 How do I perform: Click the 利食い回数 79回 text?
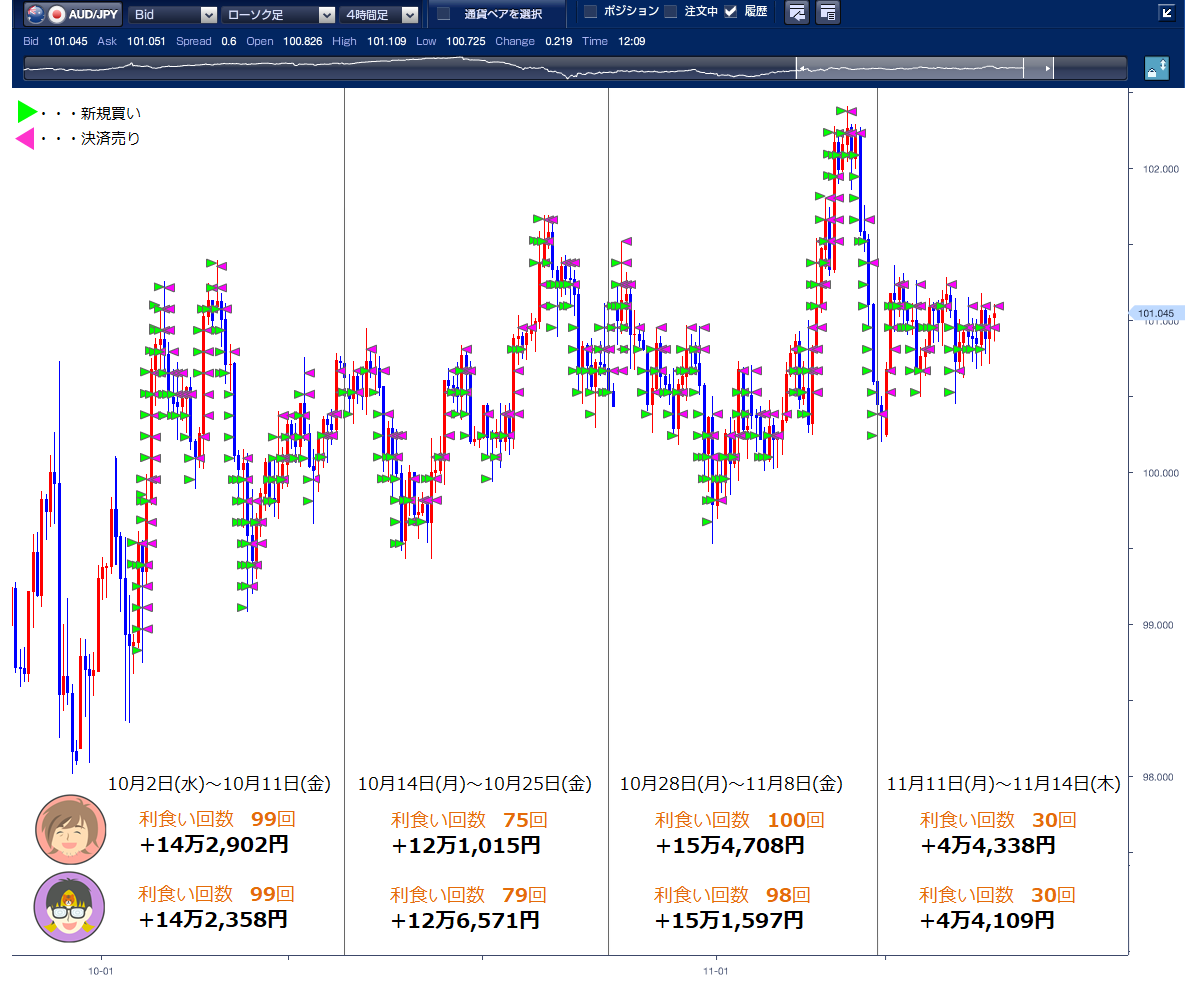[x=468, y=895]
